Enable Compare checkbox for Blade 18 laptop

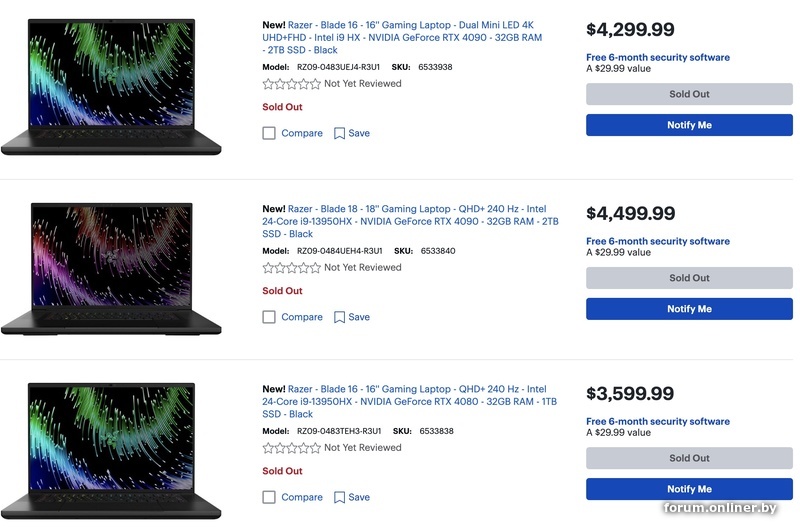click(x=269, y=317)
